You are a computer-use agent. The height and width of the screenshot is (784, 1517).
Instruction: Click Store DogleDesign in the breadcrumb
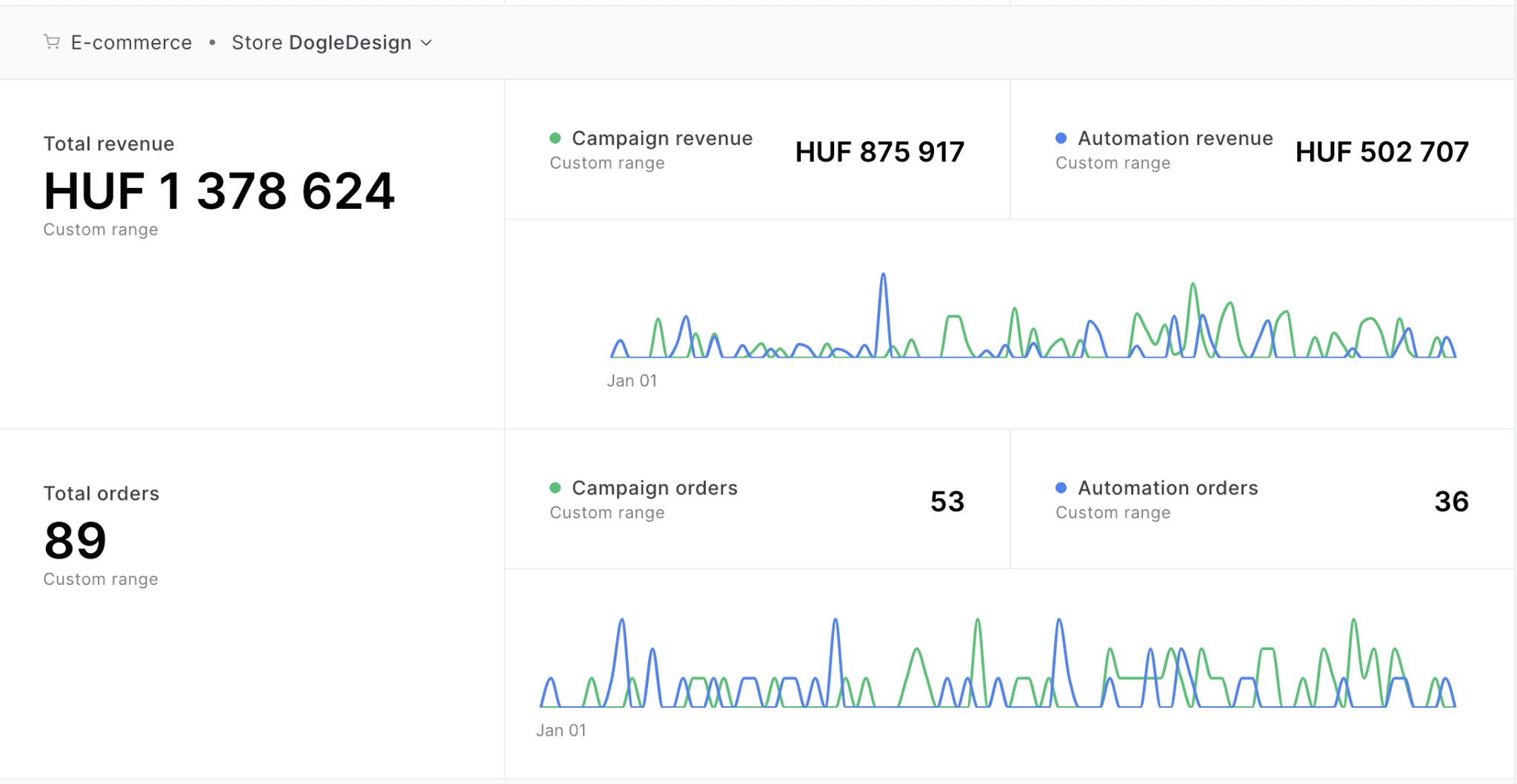(321, 42)
